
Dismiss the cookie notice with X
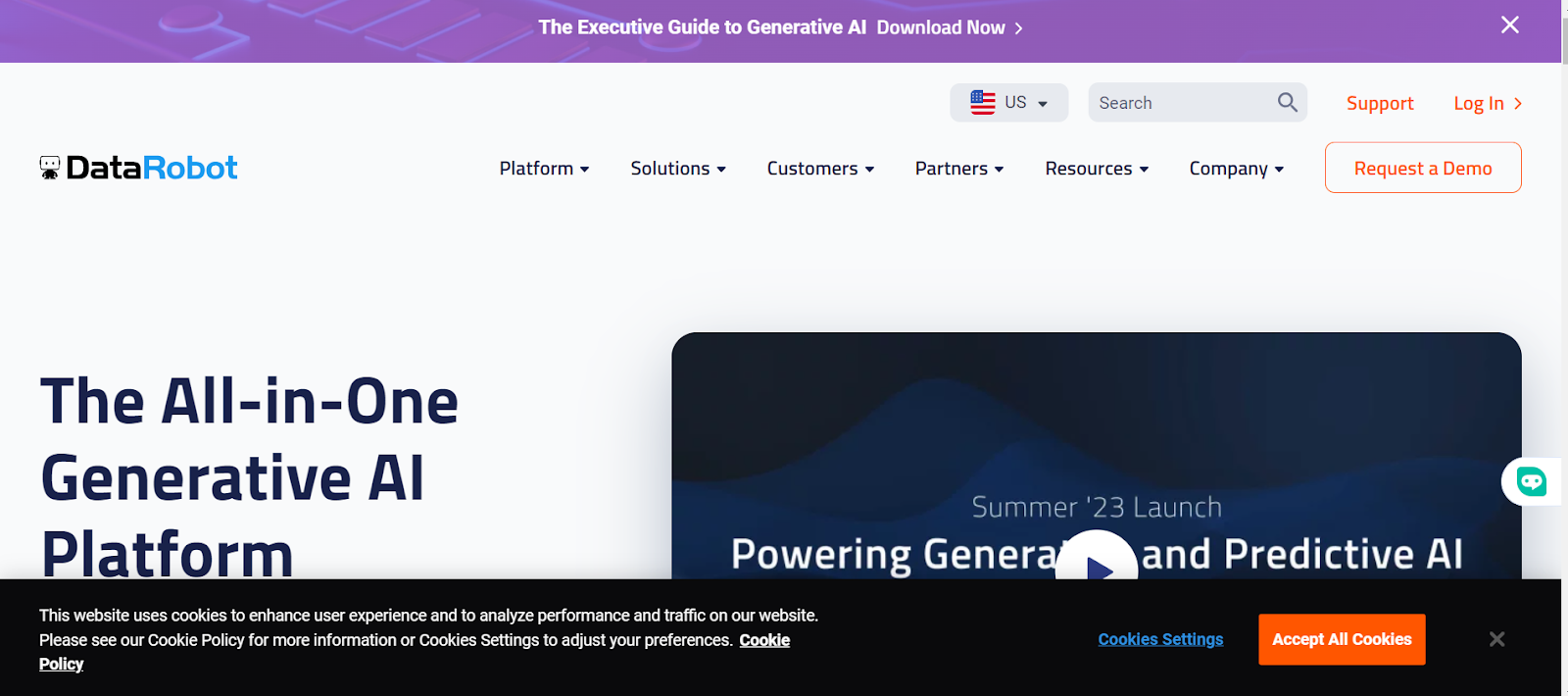coord(1496,639)
